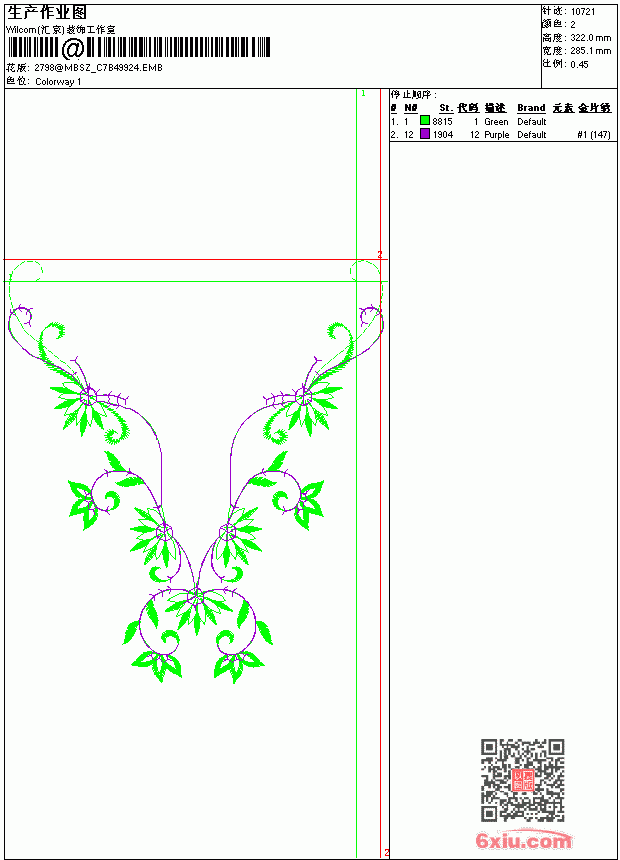620x860 pixels.
Task: Click the scale value '0.45'
Action: [579, 64]
